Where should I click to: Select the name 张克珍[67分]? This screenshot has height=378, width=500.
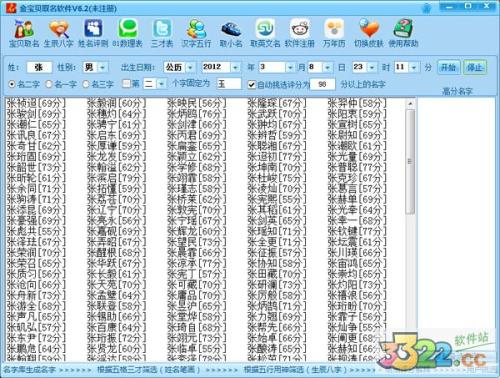coord(357,178)
